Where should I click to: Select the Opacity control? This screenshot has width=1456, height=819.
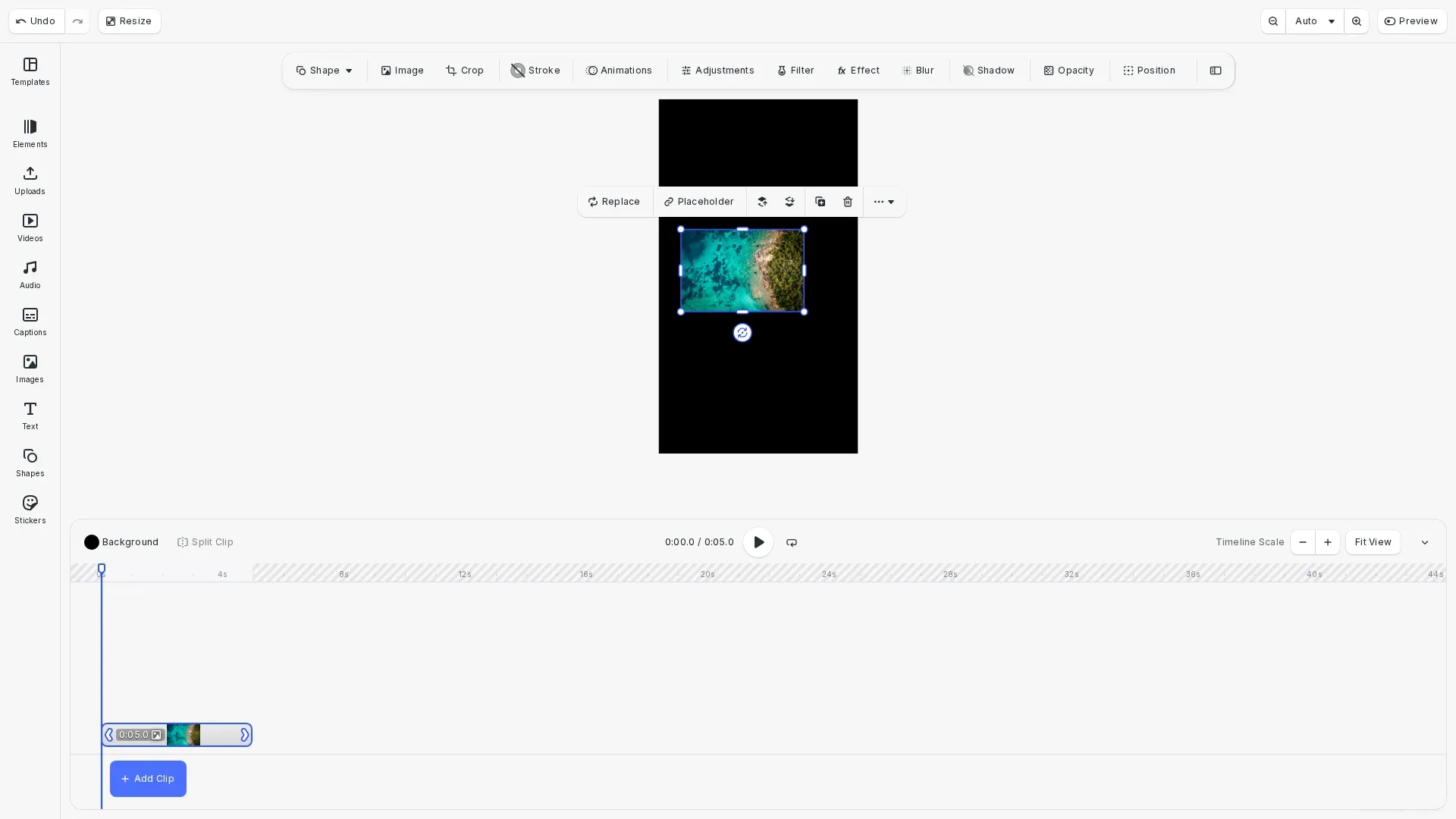coord(1068,71)
